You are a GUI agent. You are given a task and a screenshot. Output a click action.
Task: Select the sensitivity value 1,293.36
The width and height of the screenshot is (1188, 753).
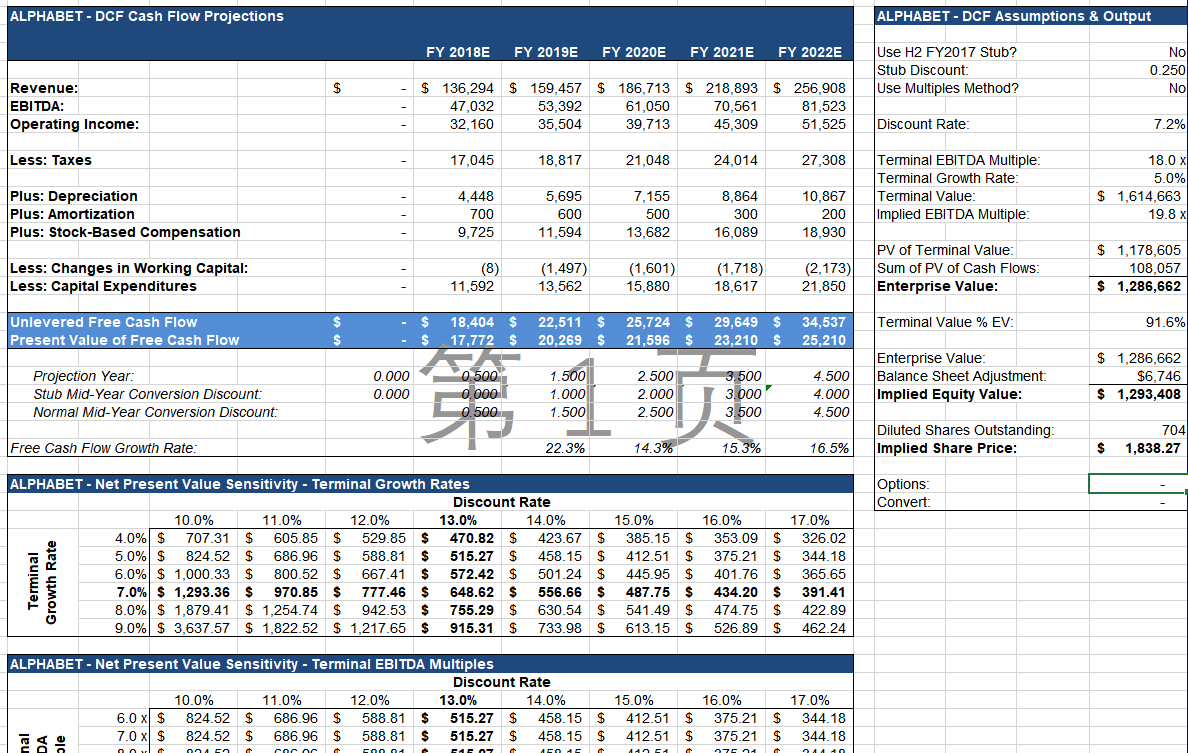[x=201, y=592]
